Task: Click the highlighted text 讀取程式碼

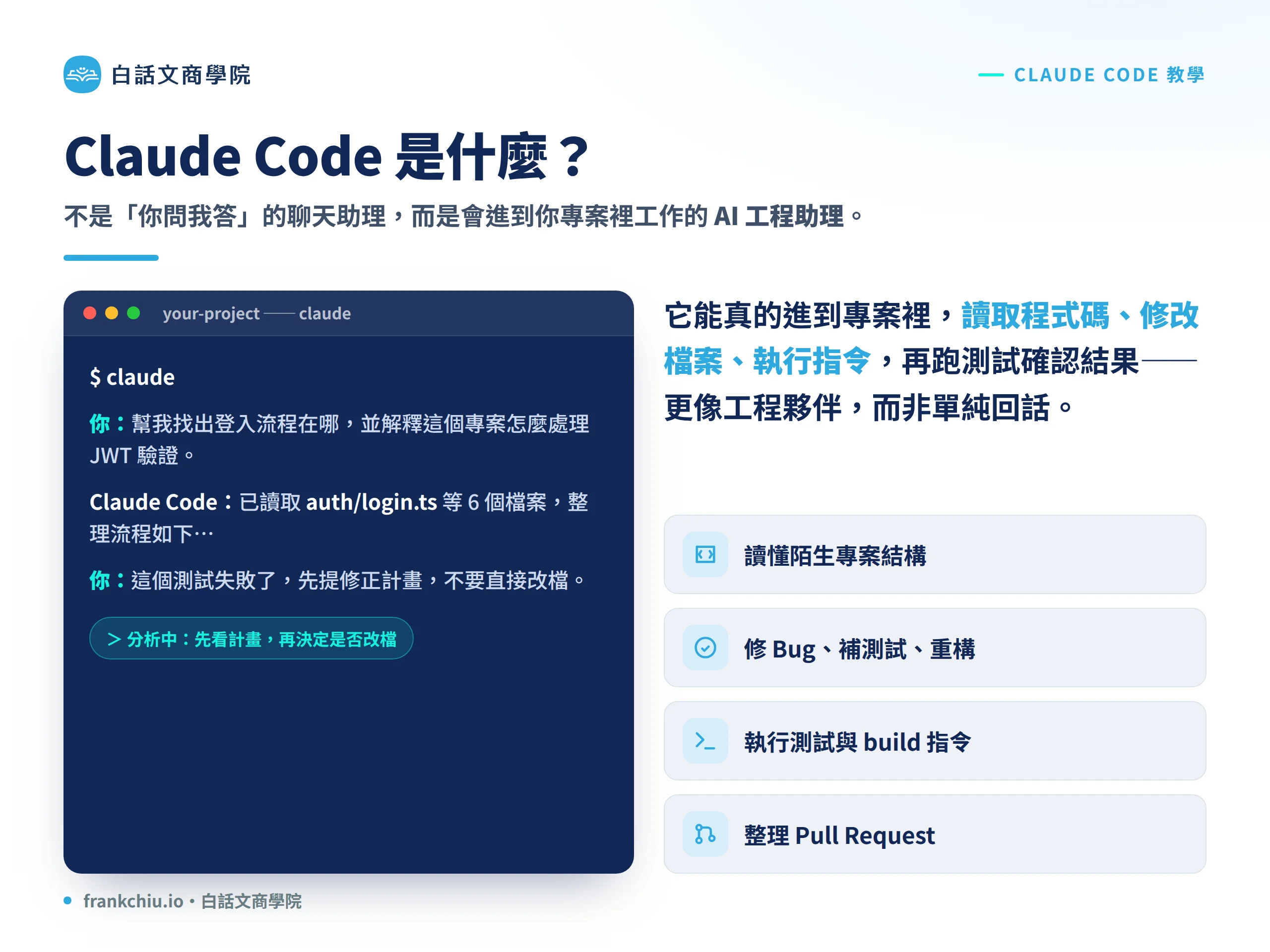Action: point(1035,315)
